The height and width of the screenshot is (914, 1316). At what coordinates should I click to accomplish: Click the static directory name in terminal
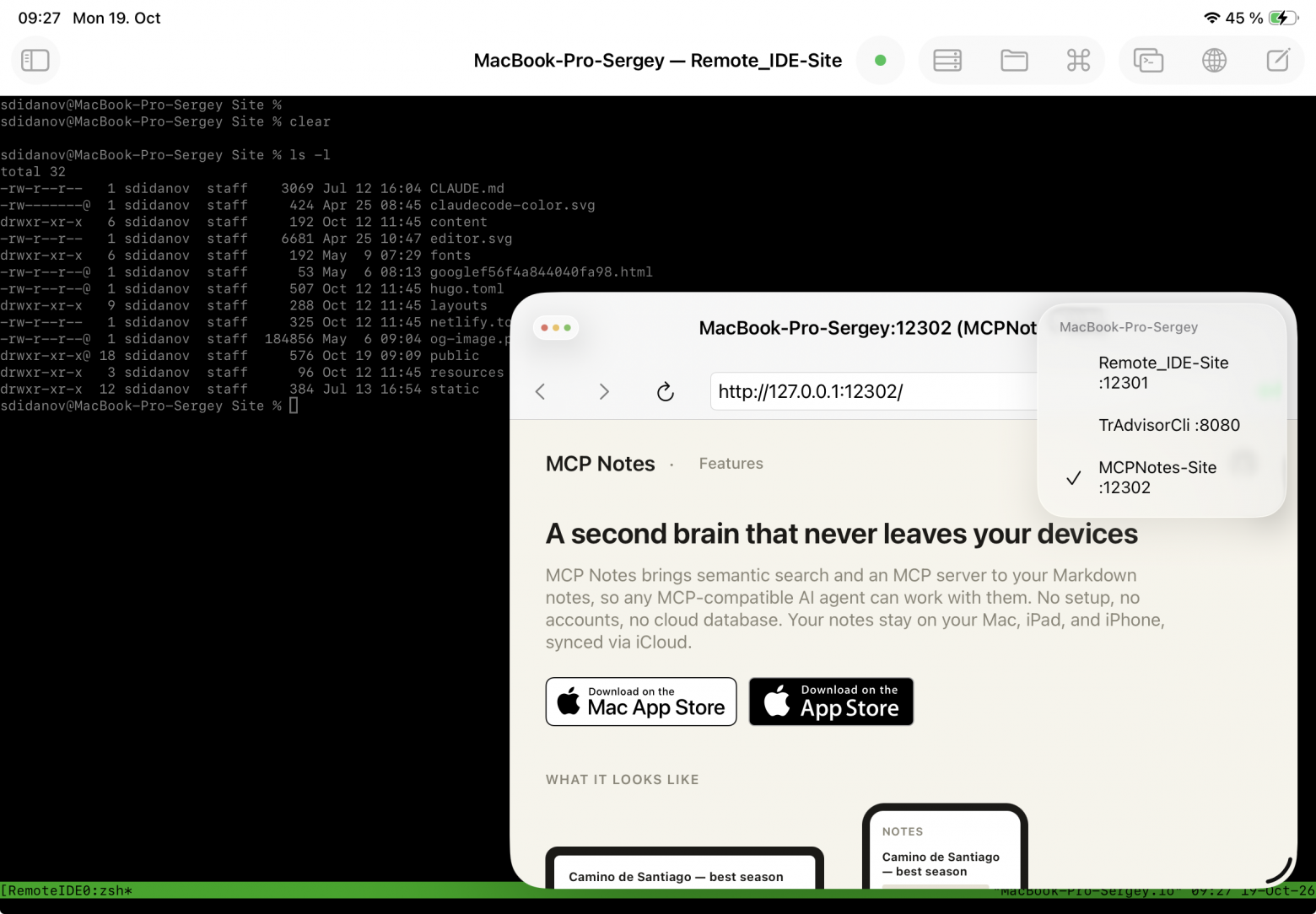pos(454,390)
